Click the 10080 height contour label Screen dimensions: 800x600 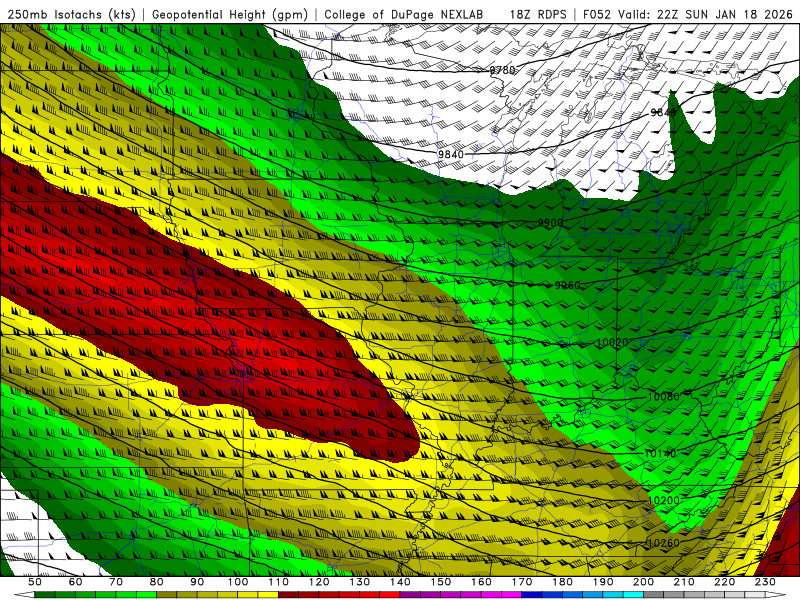(x=663, y=396)
